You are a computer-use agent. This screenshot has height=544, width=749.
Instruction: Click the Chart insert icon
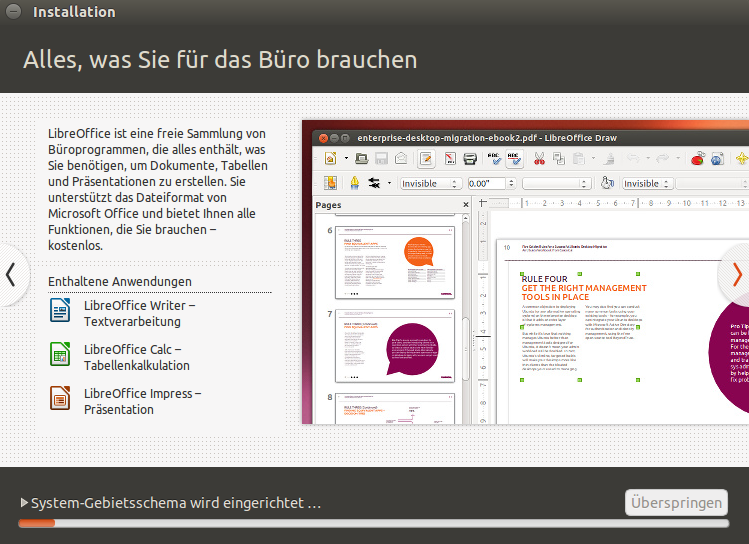[x=698, y=159]
